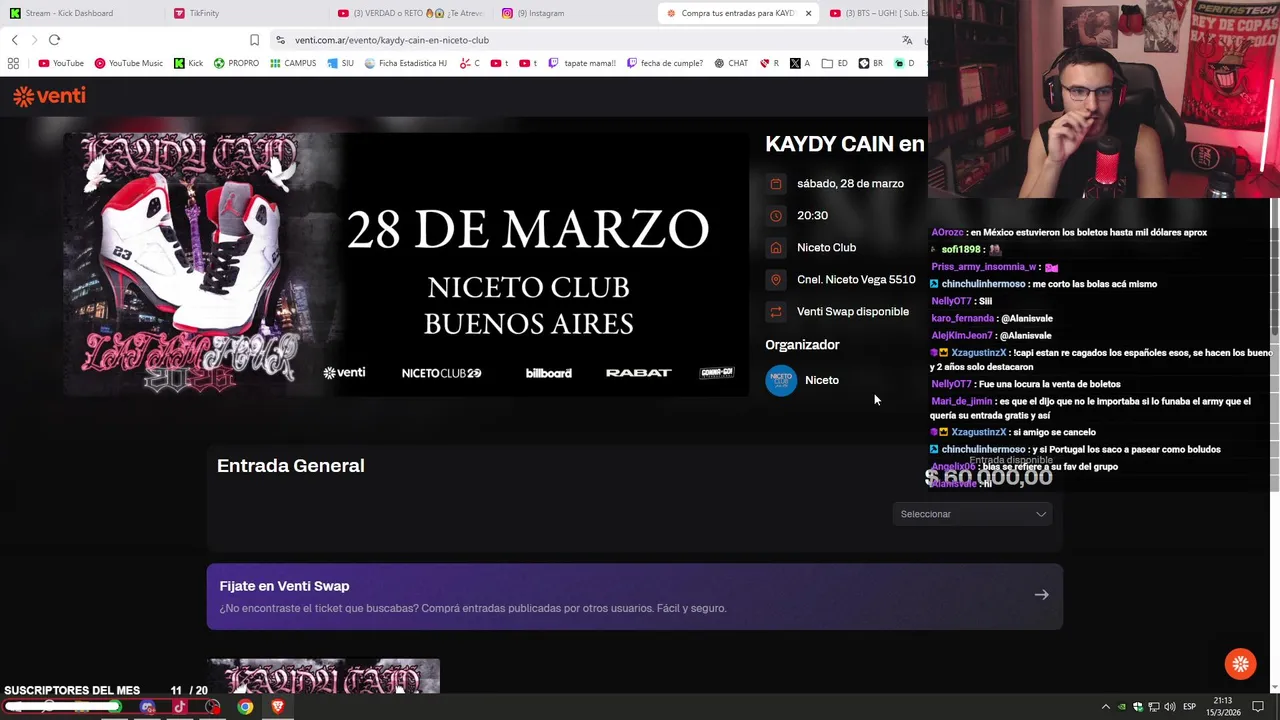The image size is (1280, 720).
Task: Click the arrow on Venti Swap banner
Action: coord(1041,595)
